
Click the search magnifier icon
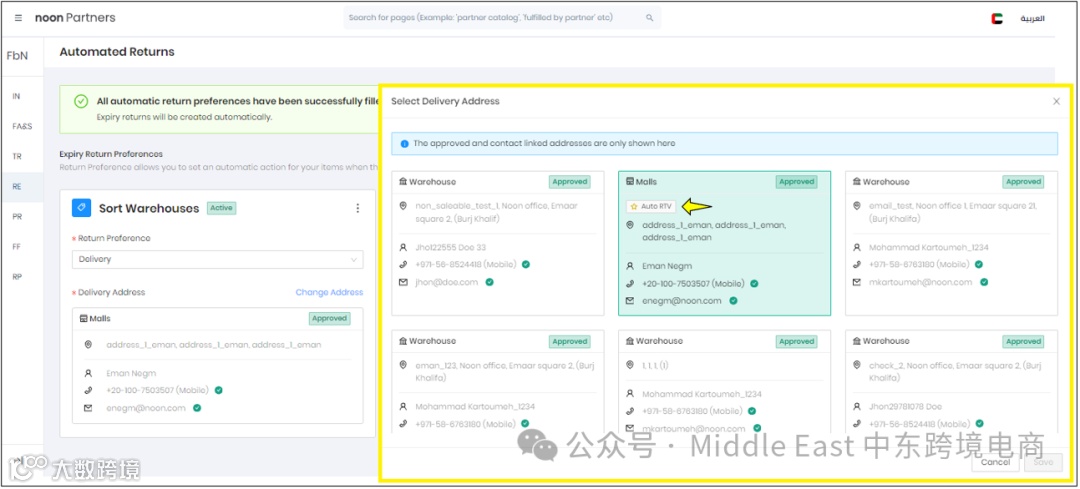(x=650, y=18)
